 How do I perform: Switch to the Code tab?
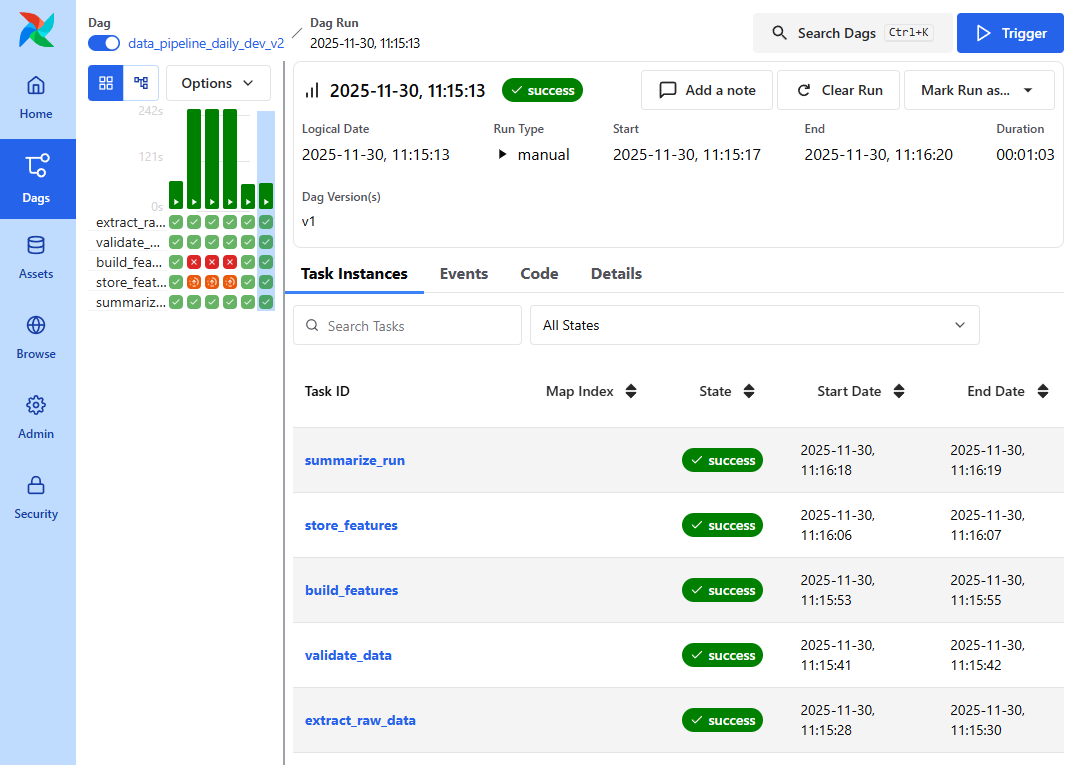539,274
